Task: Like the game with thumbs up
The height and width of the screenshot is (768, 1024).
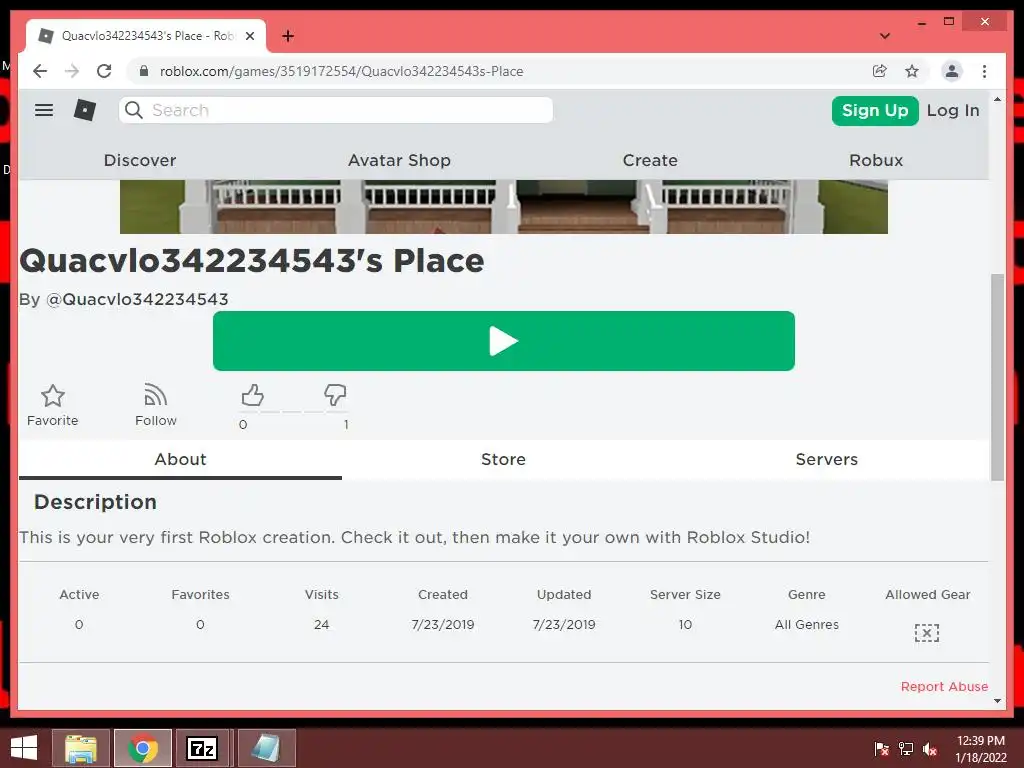Action: click(252, 395)
